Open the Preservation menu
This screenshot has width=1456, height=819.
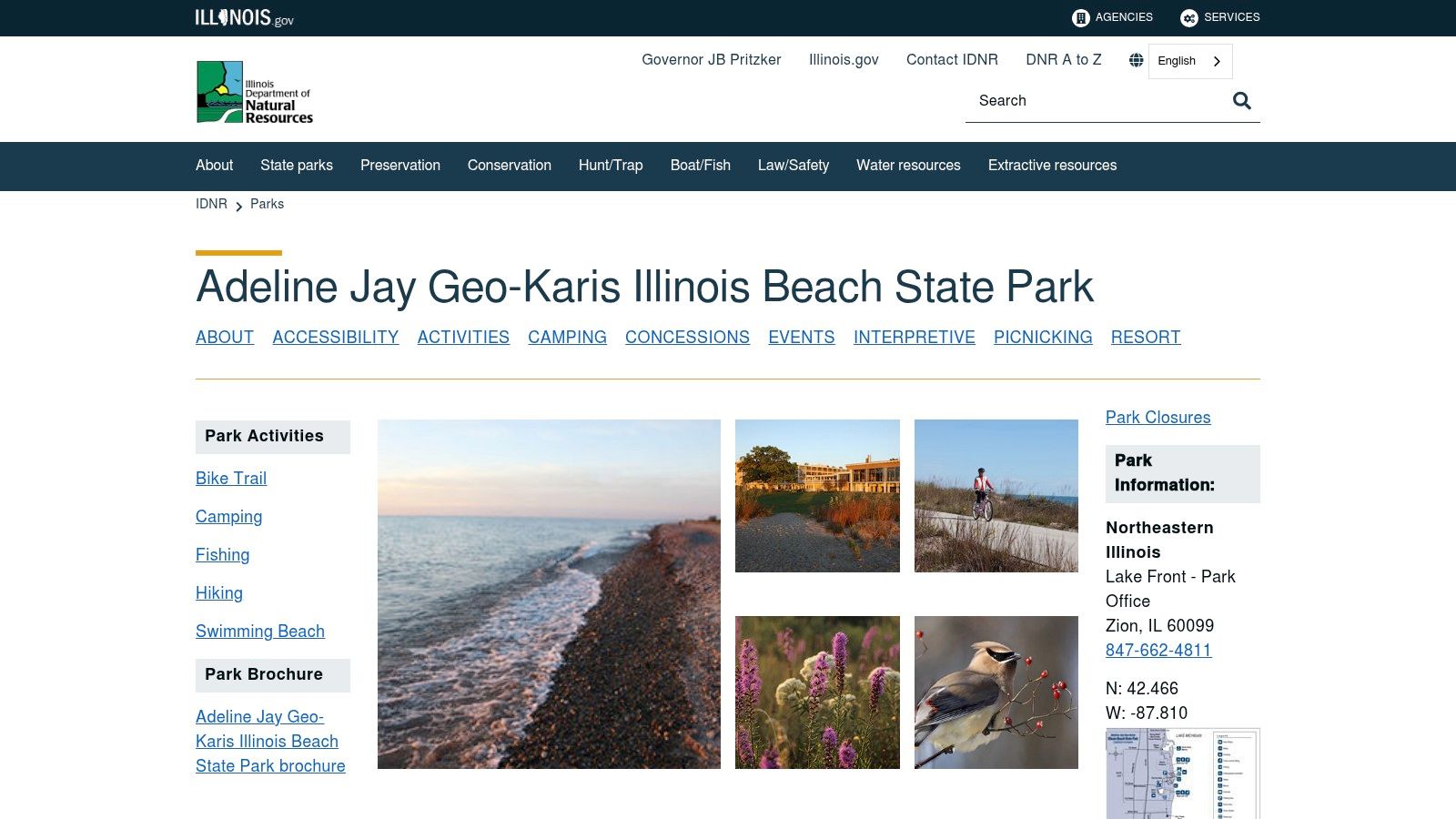[400, 166]
